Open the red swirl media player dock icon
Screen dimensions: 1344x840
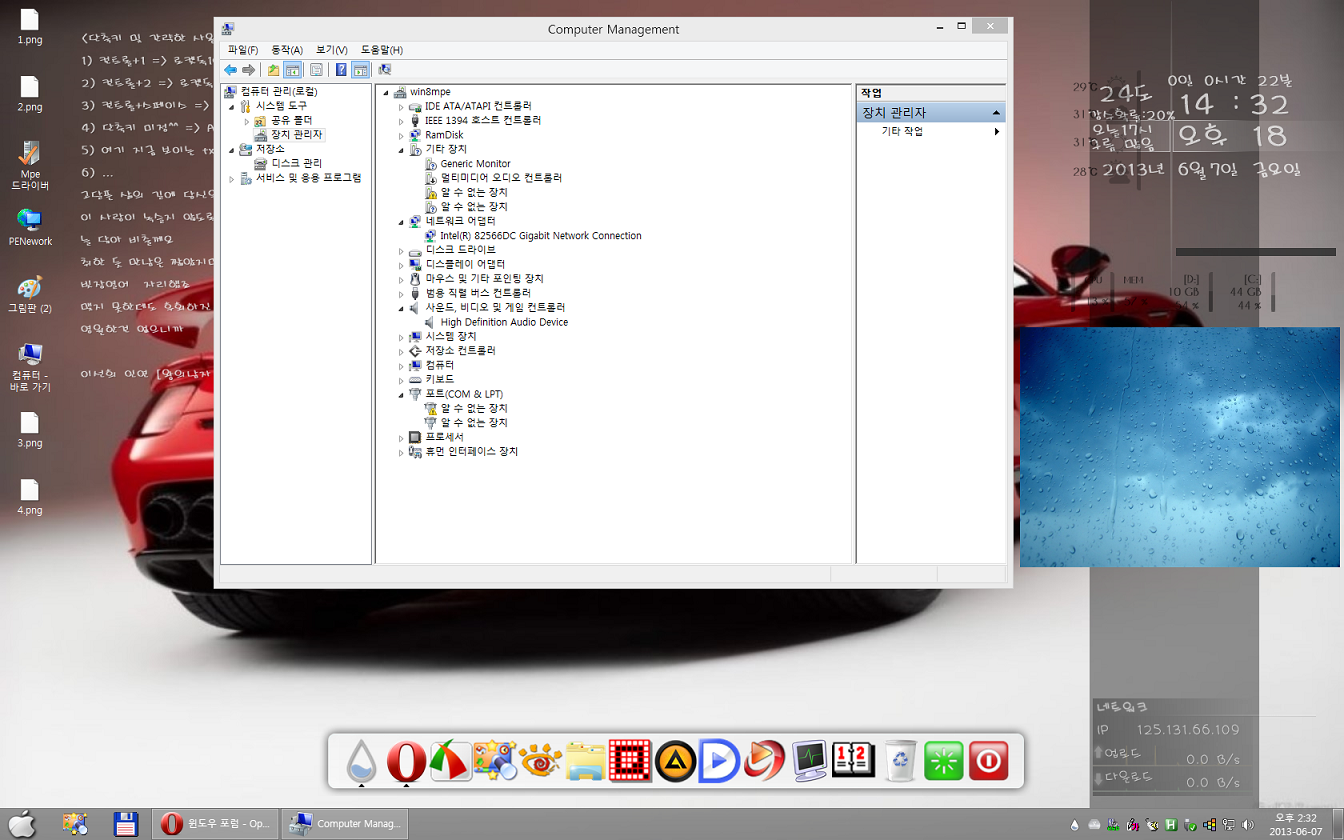(764, 762)
